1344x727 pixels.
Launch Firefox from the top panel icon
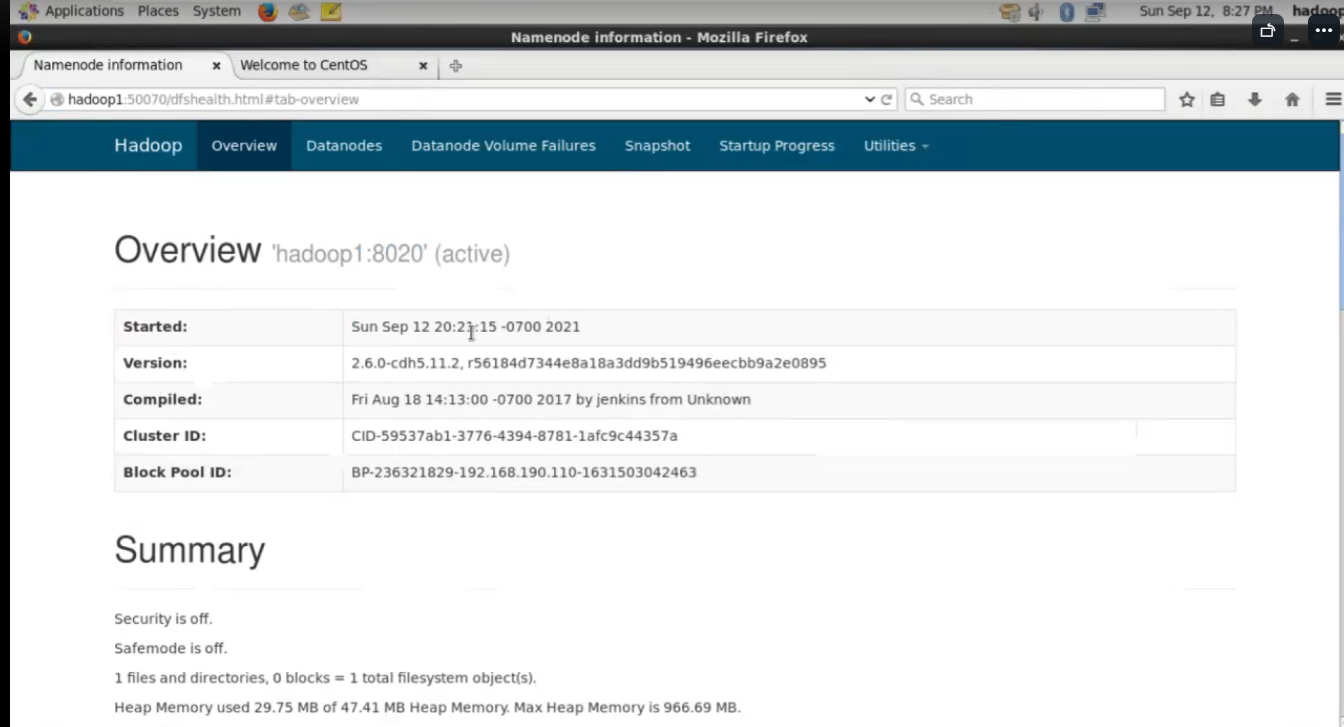point(267,12)
